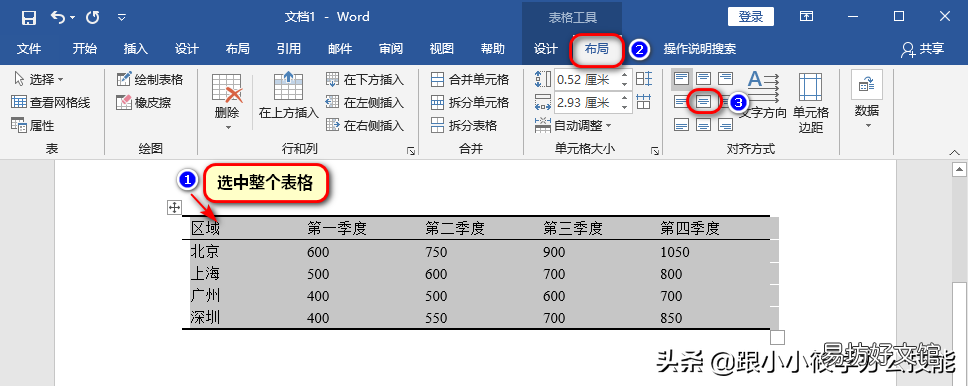The width and height of the screenshot is (968, 386).
Task: Switch to the 引用 tab
Action: [289, 49]
